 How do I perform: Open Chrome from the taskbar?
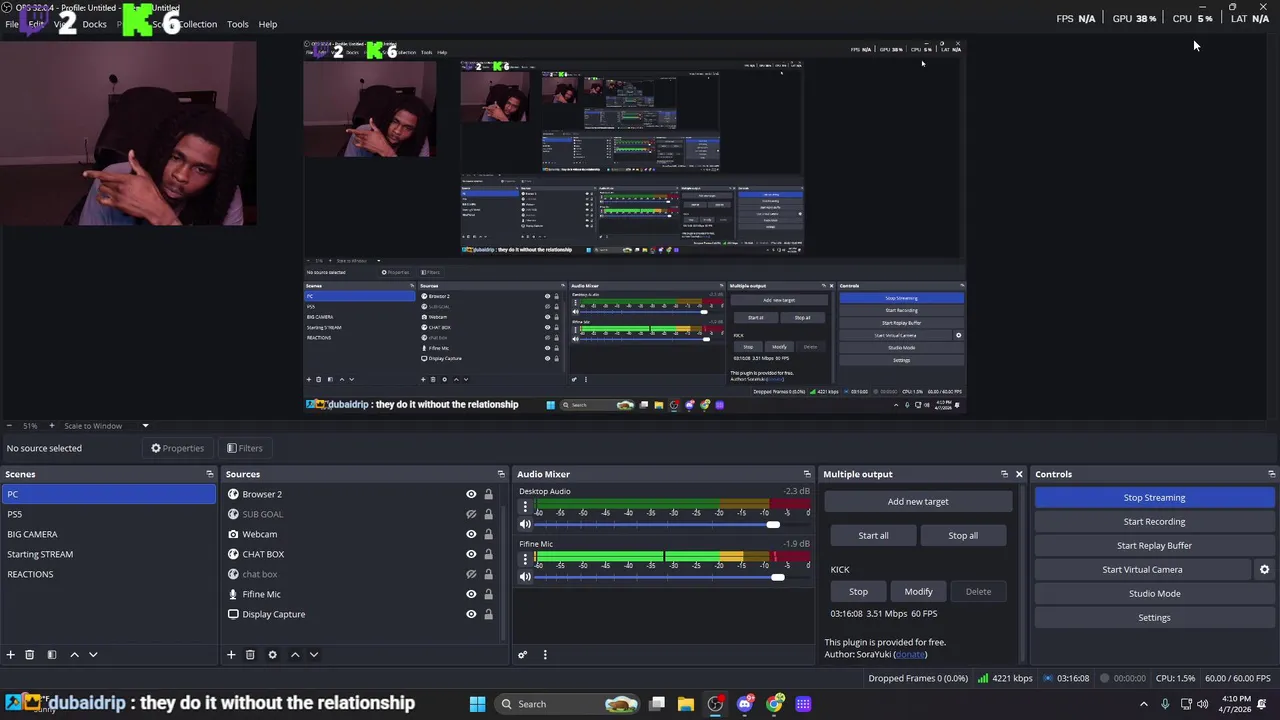[774, 704]
